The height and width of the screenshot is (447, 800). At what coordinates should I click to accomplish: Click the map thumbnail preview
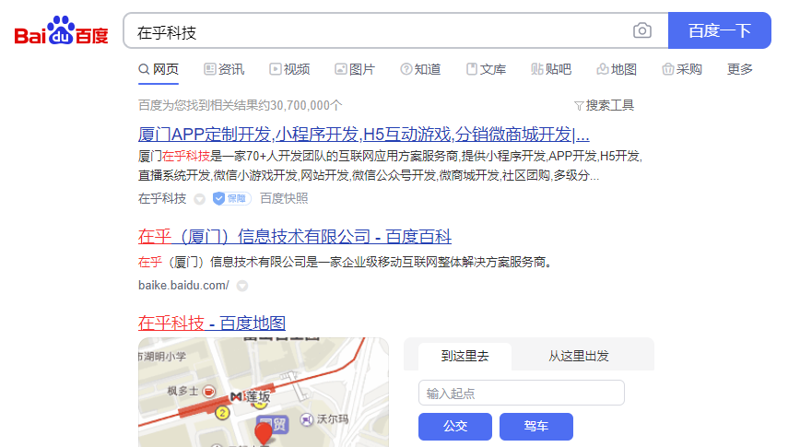pyautogui.click(x=263, y=392)
